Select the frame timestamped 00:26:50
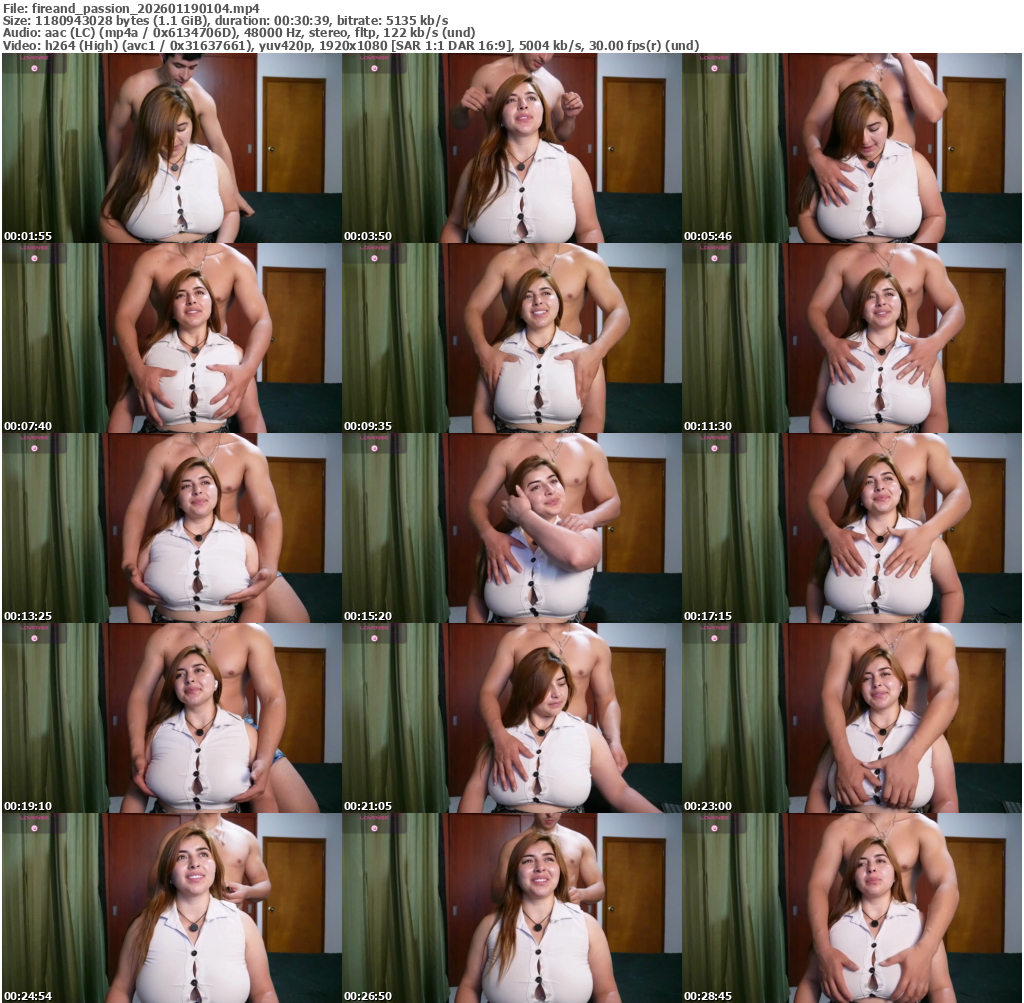The image size is (1024, 1003). point(512,908)
